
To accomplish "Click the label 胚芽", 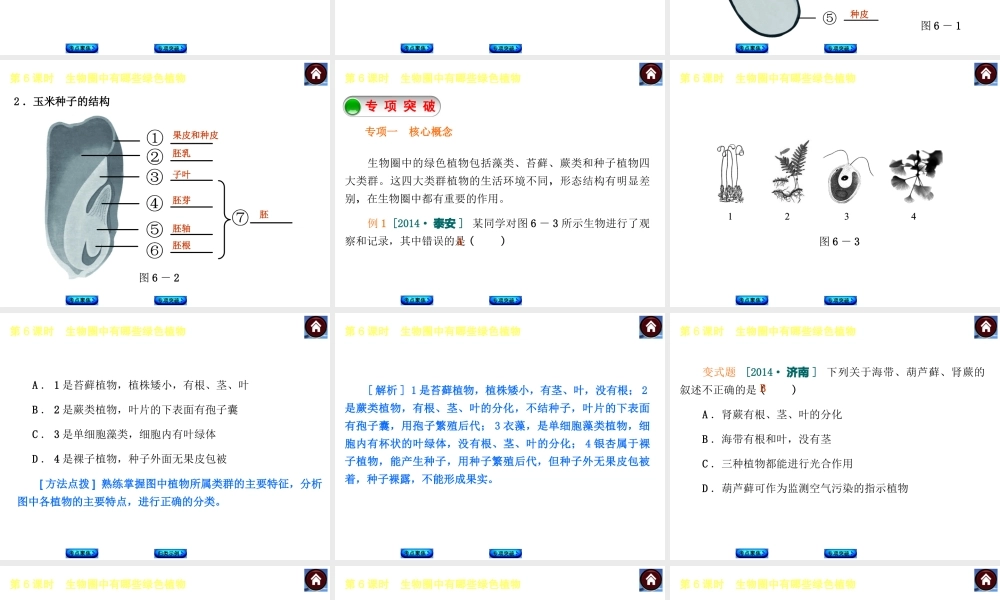I will 181,200.
